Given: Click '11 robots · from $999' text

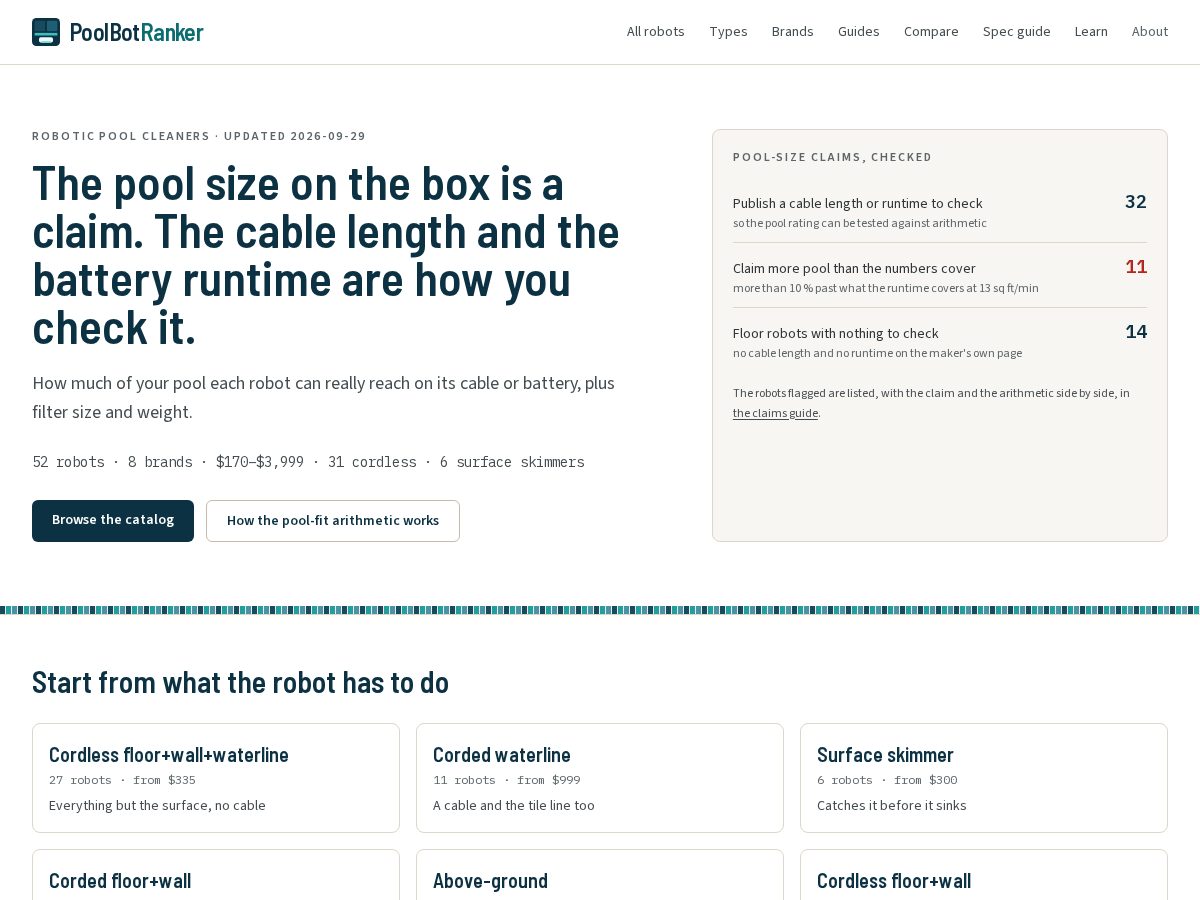Looking at the screenshot, I should tap(506, 780).
